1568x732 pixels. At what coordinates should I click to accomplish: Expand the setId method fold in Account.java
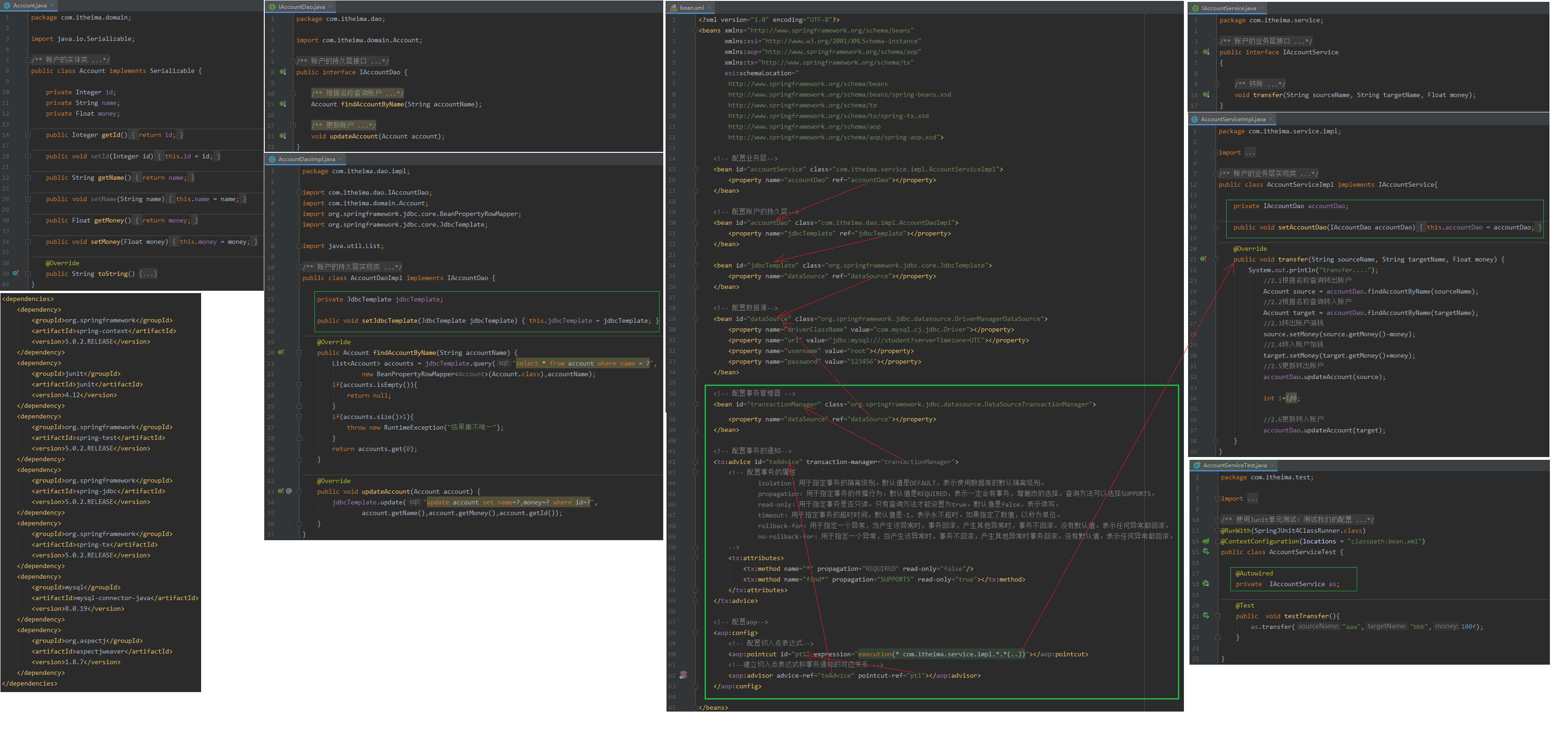tap(28, 157)
